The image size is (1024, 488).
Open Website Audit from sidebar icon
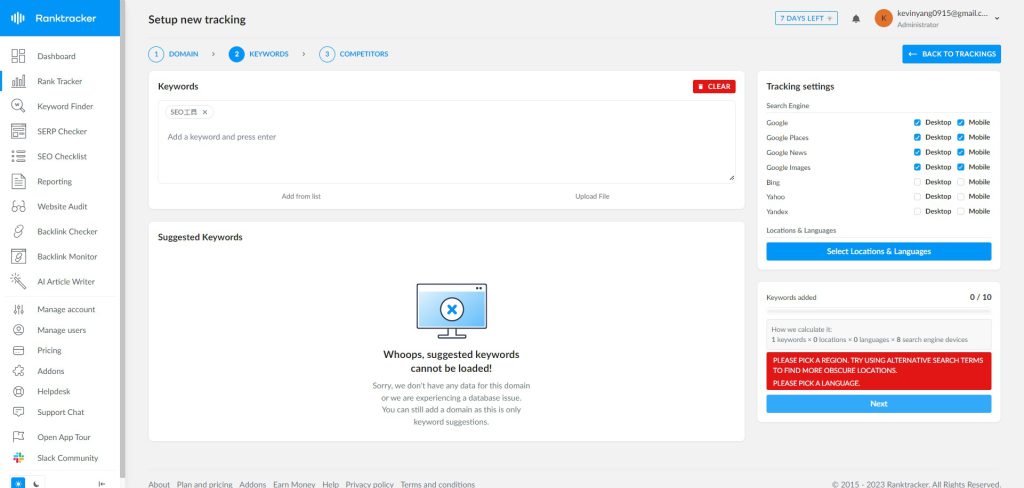[x=18, y=206]
